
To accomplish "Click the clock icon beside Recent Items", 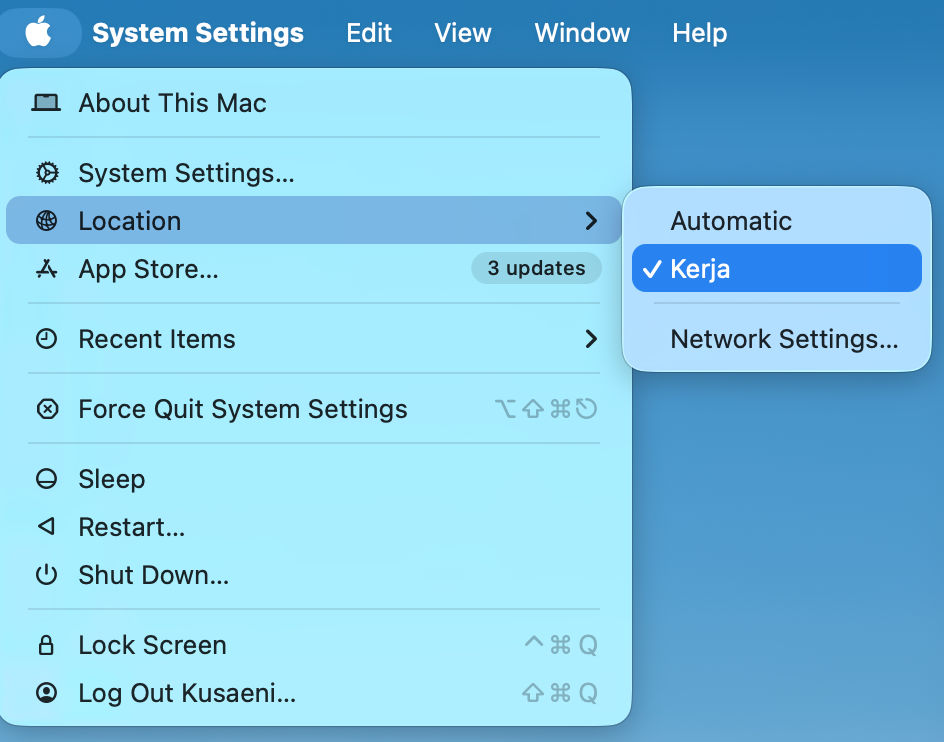I will point(46,339).
